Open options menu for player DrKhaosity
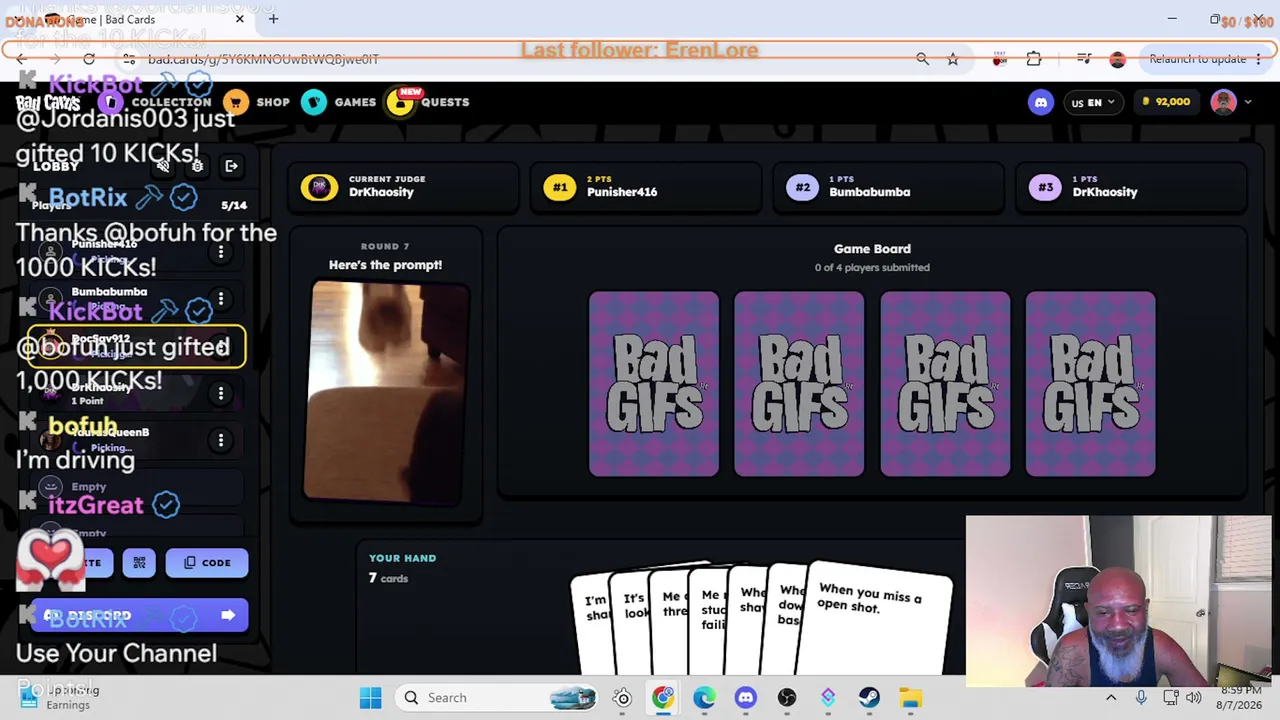 pos(221,393)
